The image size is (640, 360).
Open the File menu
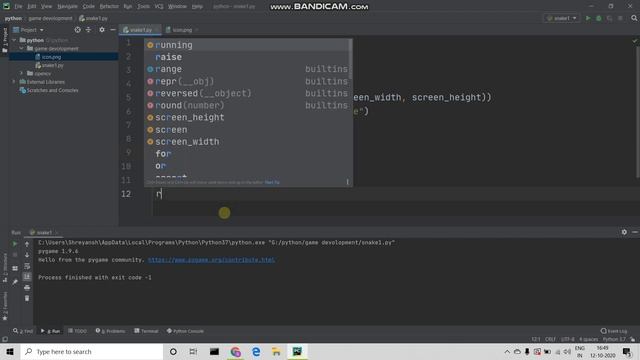18,7
